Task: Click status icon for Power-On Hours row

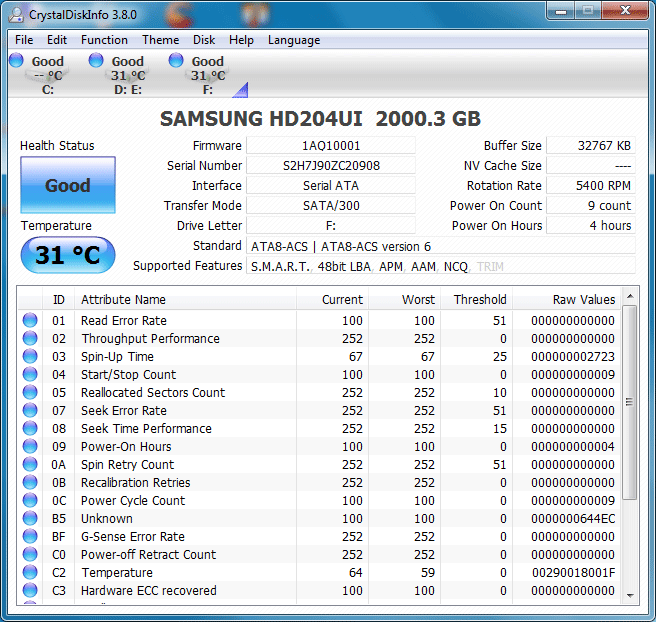Action: [30, 446]
